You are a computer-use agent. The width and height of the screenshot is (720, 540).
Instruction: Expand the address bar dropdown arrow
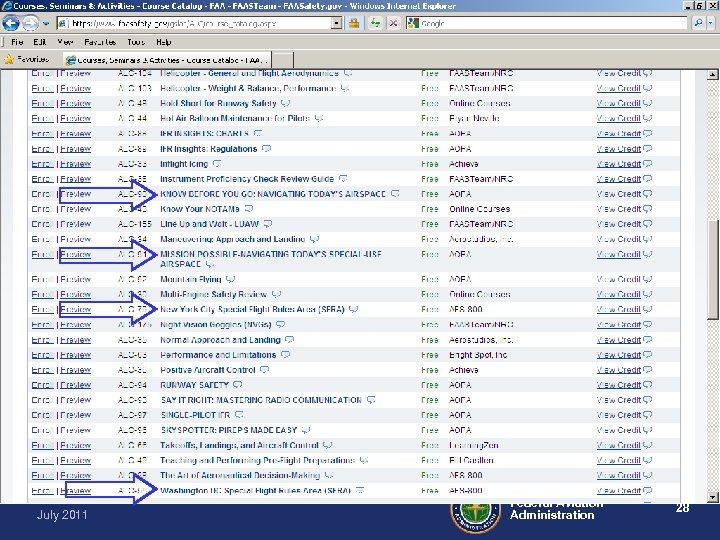(x=337, y=23)
